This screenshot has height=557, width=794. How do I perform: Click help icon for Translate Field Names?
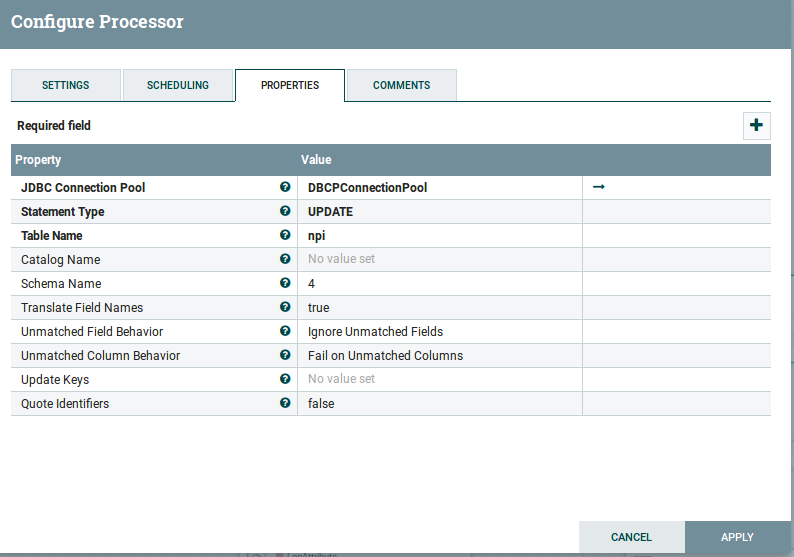point(285,307)
